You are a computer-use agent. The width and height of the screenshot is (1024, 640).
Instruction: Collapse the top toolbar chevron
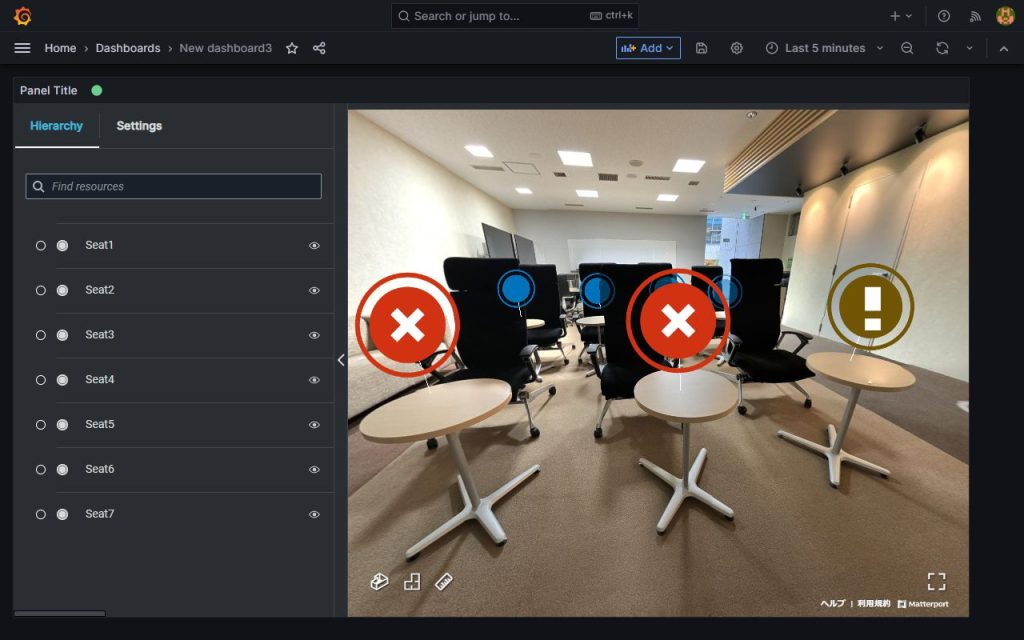pos(1004,48)
